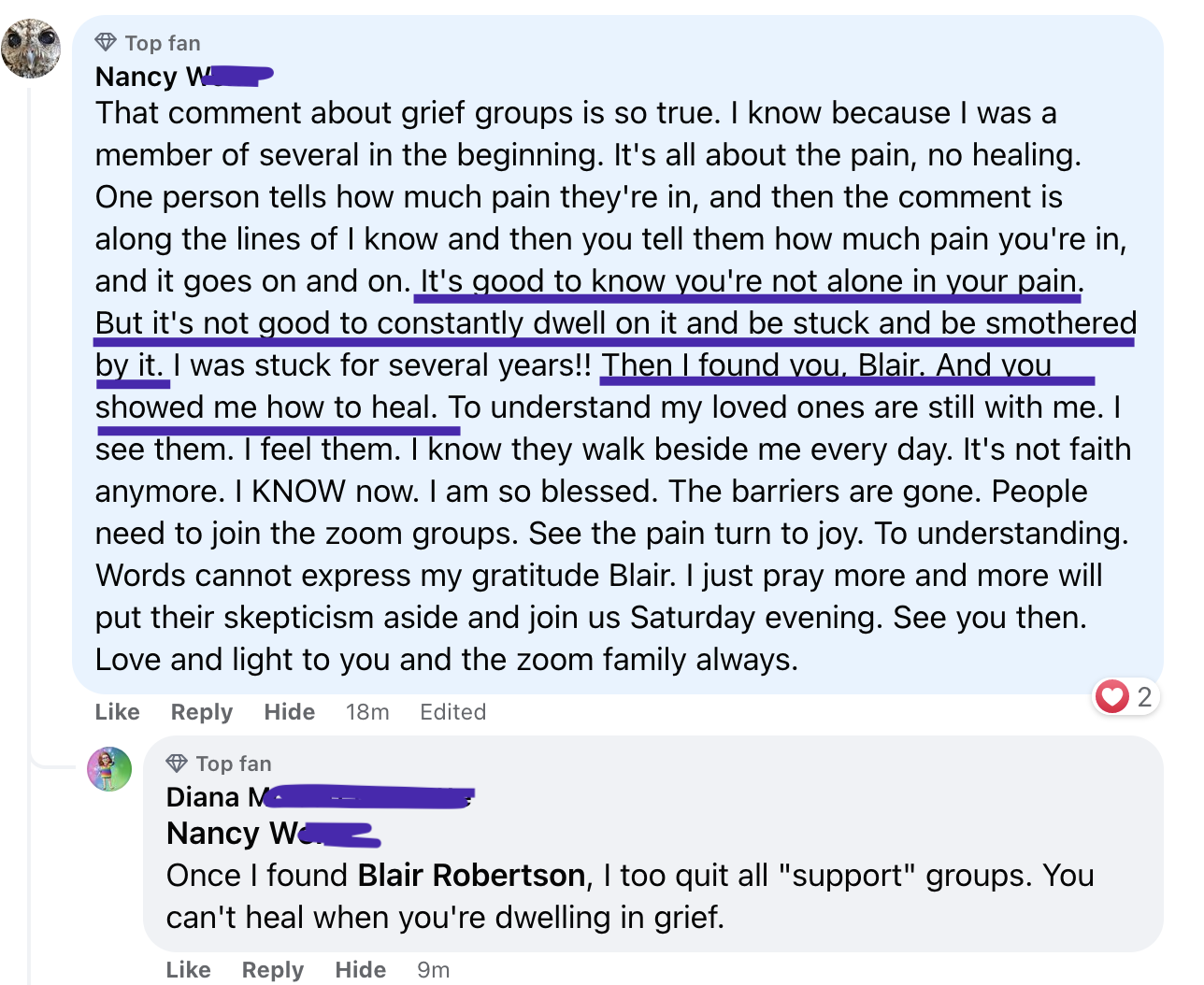Screen dimensions: 1204x985
Task: Open the reaction count showing 2
Action: coord(1144,696)
